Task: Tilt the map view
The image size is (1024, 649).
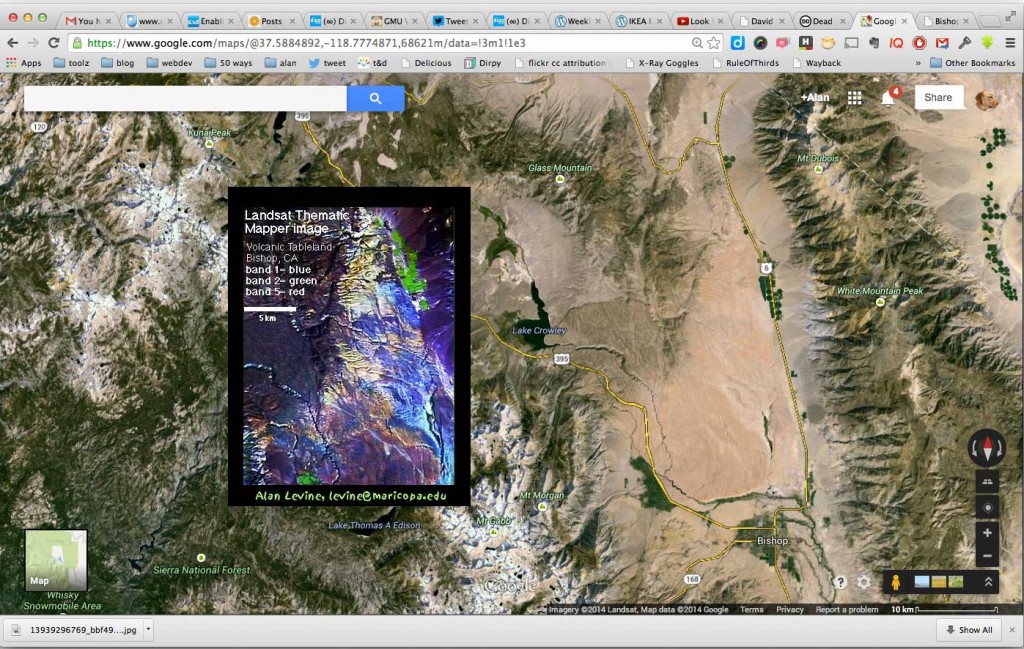Action: tap(987, 482)
